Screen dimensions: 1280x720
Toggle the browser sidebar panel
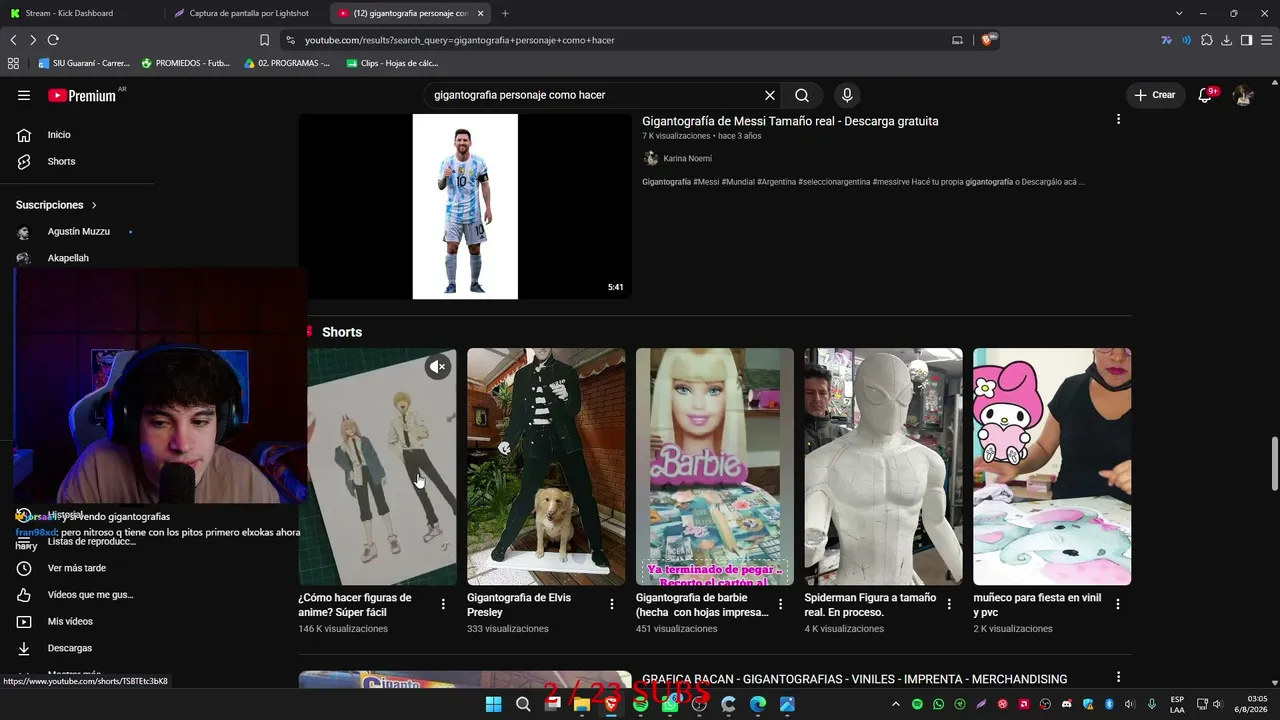1246,40
